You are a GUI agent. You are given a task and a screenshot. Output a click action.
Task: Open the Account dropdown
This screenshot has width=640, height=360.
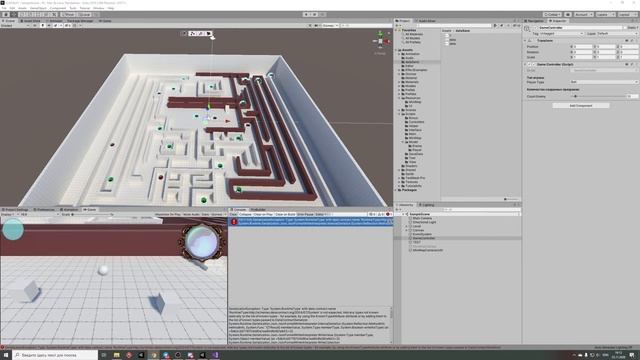pos(584,14)
